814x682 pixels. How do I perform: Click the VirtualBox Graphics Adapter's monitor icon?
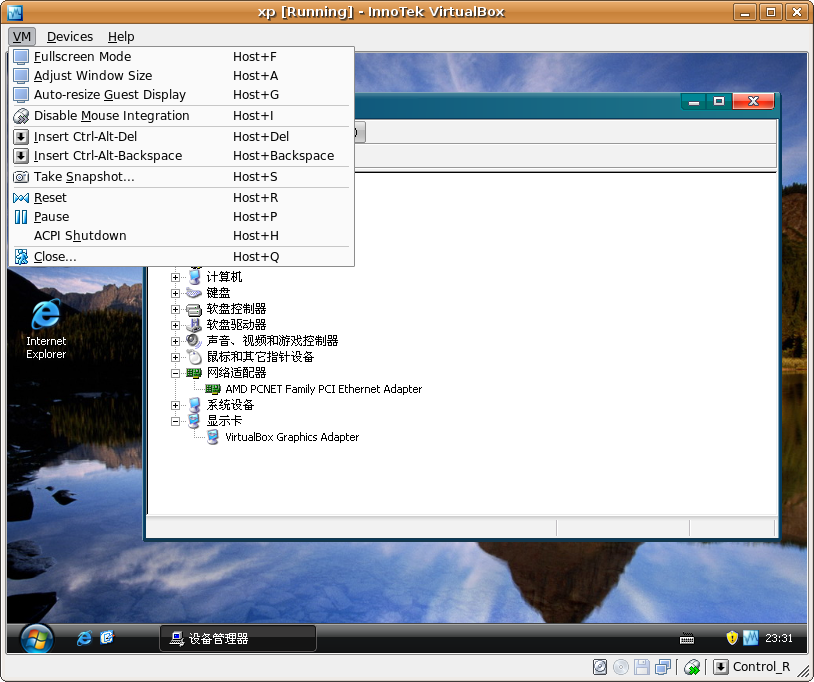(213, 437)
